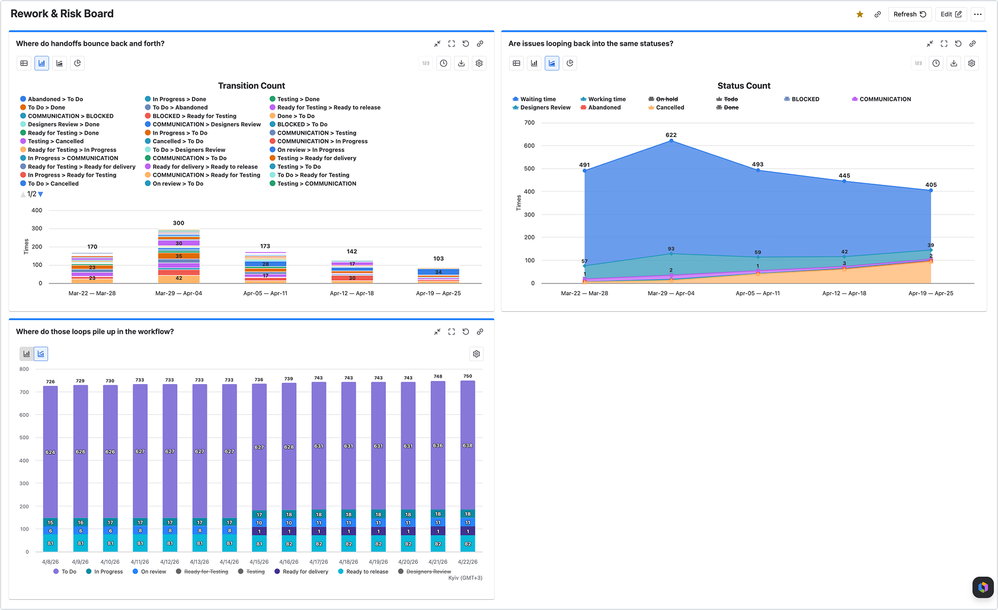Click the Refresh button
Screen dimensions: 998x610
click(x=909, y=15)
